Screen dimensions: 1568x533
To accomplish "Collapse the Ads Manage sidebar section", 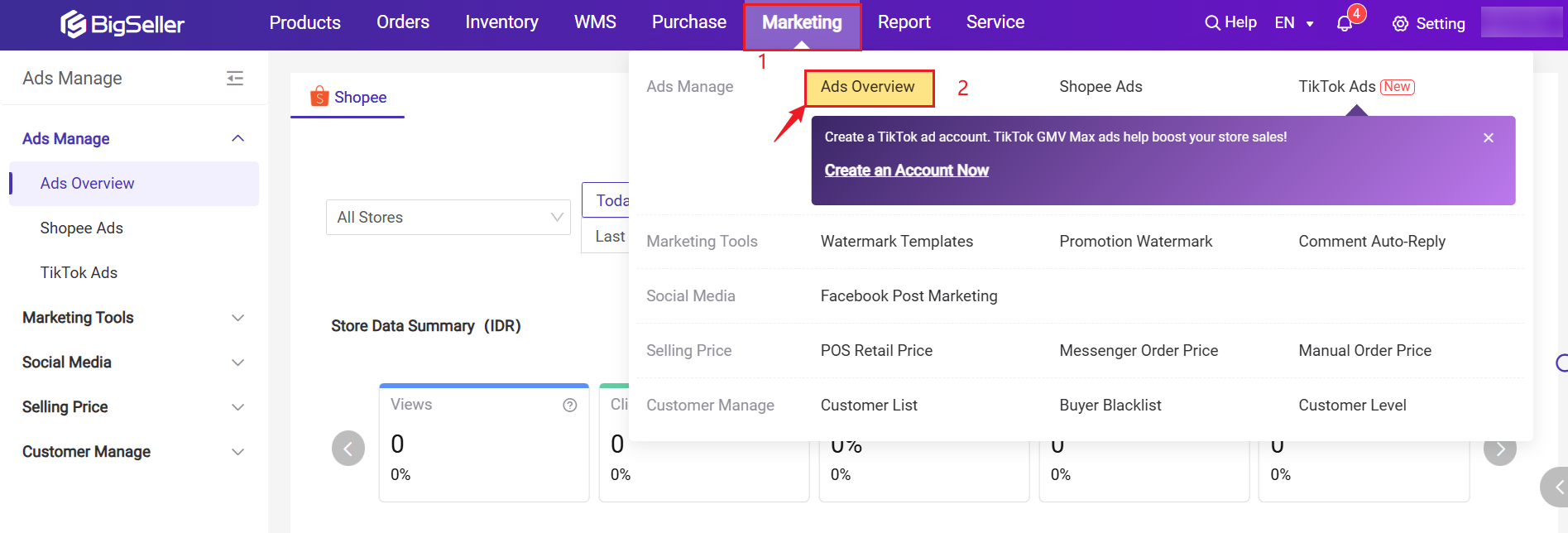I will pos(238,138).
